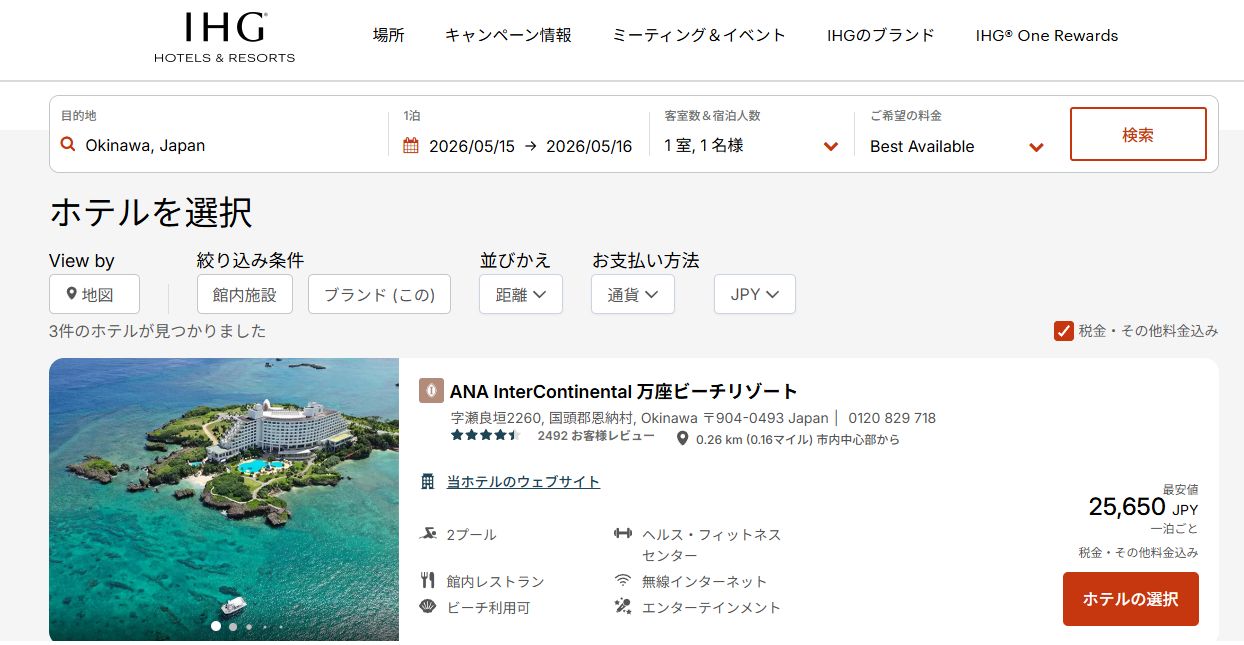This screenshot has width=1244, height=645.
Task: Click the check-in date 2026/05/15
Action: pos(472,146)
